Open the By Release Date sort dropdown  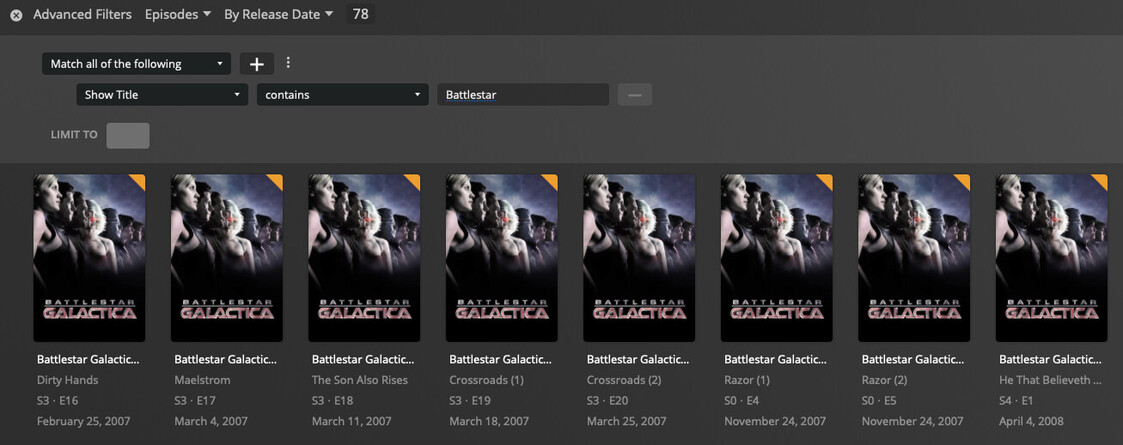tap(279, 14)
